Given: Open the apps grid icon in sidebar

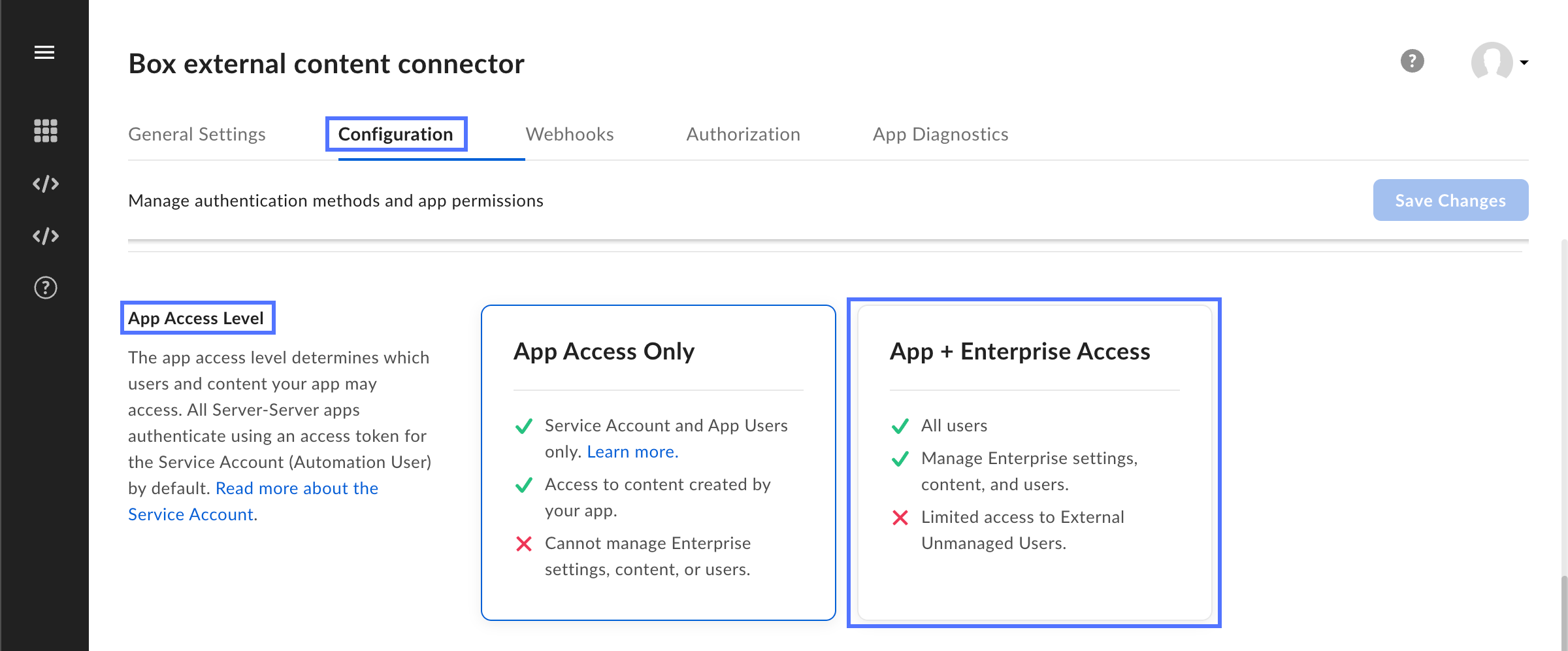Looking at the screenshot, I should [x=45, y=131].
